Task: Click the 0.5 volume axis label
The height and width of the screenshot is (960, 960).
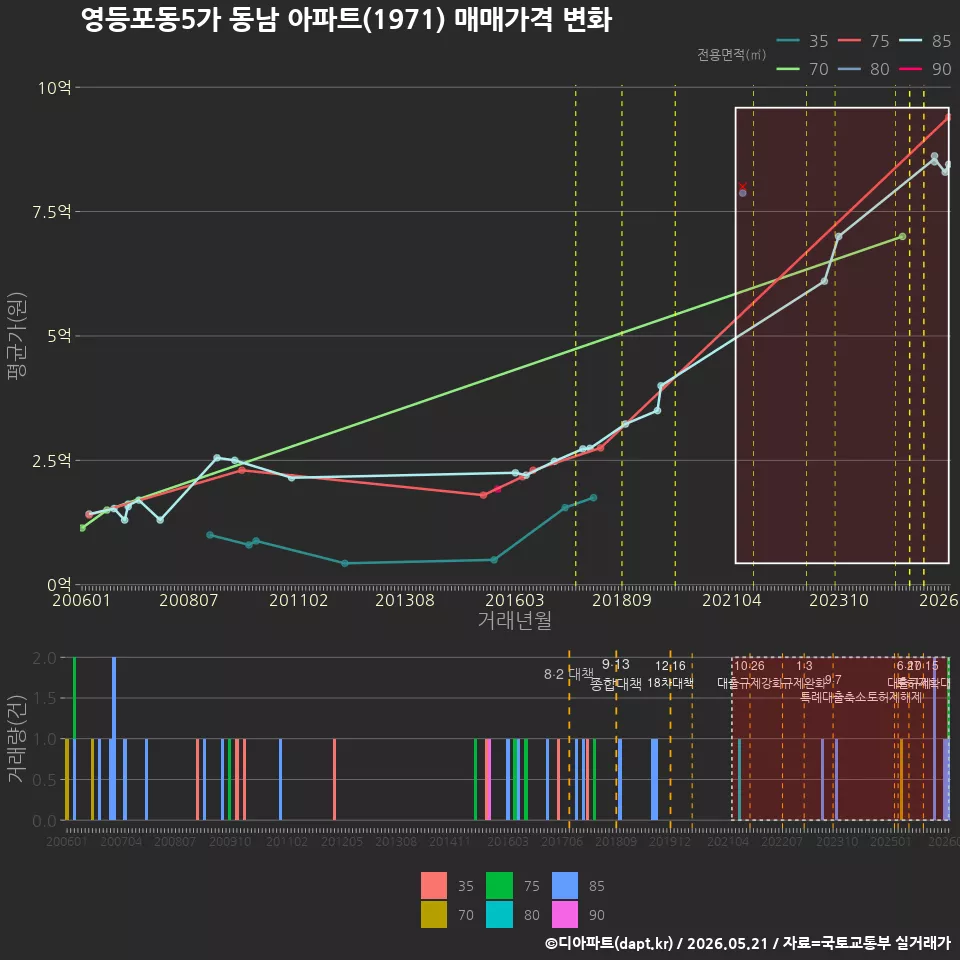Action: click(x=44, y=780)
